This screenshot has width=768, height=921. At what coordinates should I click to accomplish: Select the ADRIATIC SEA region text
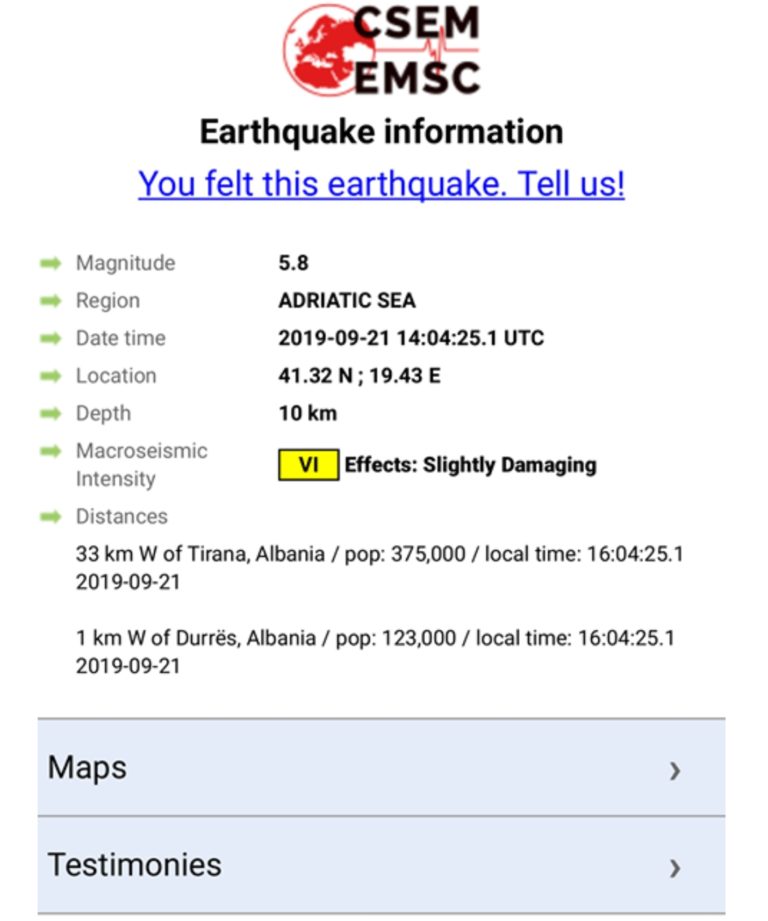pos(346,301)
